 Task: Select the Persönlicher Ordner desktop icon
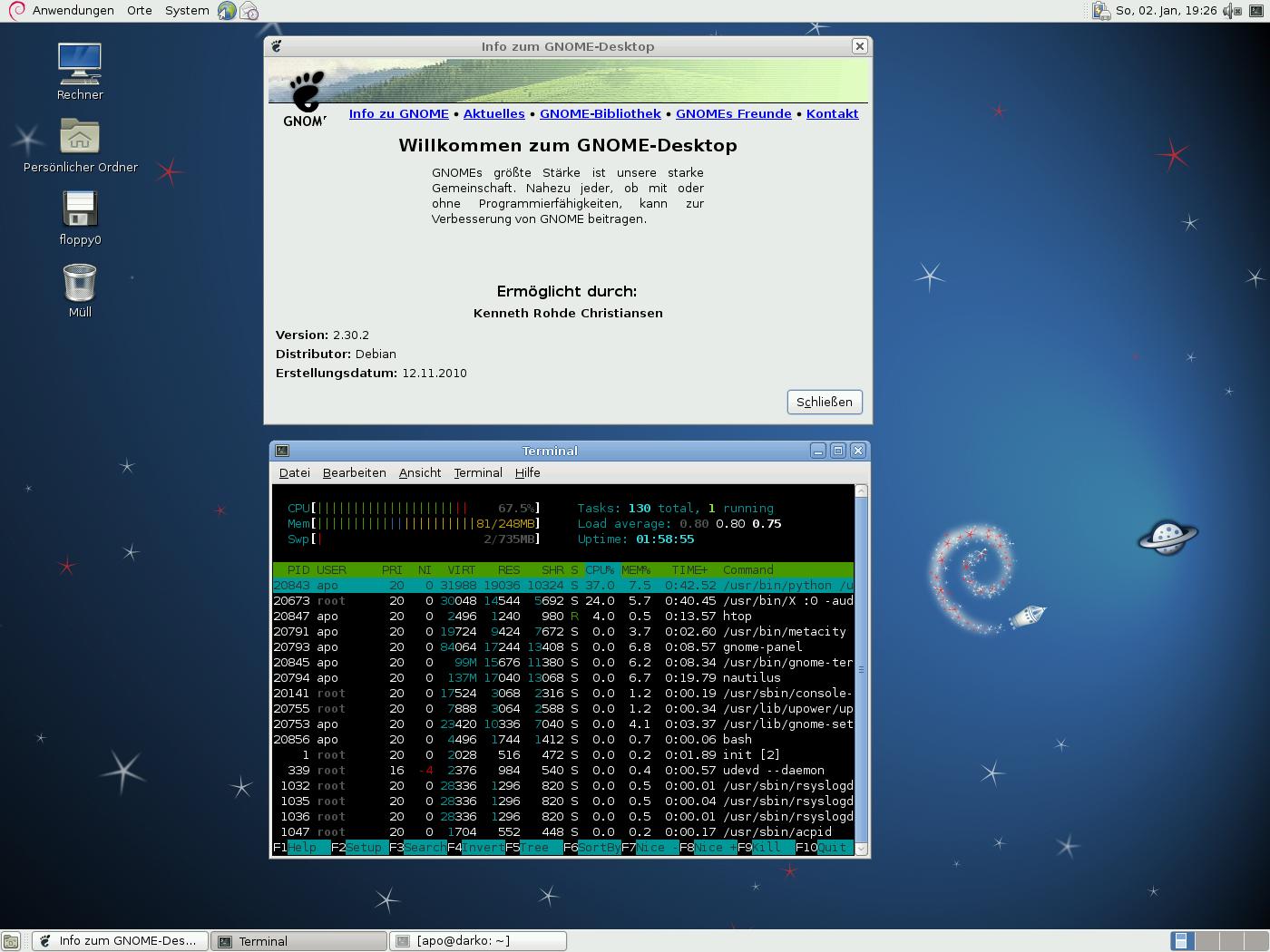(80, 145)
